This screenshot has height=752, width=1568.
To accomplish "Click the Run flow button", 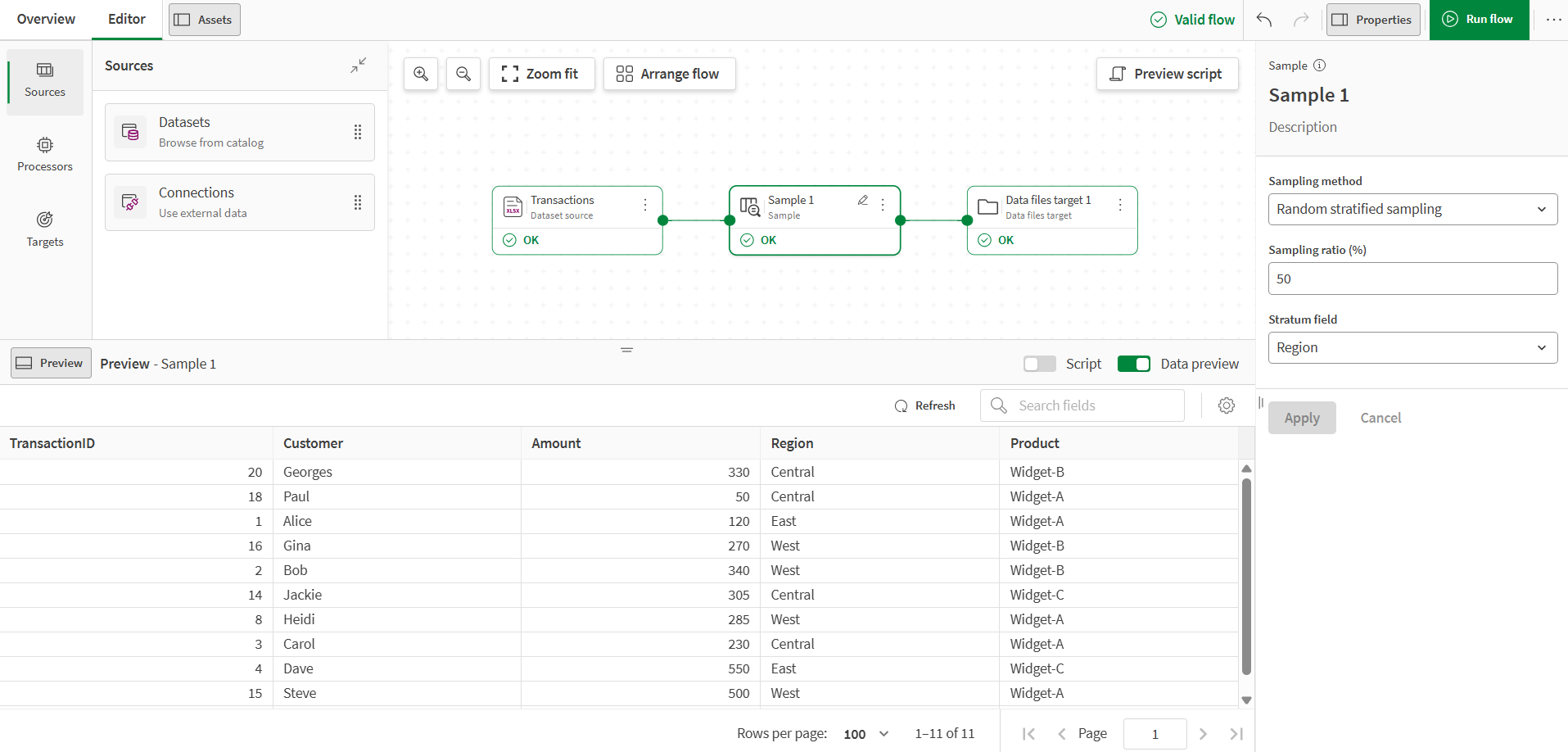I will pos(1479,19).
